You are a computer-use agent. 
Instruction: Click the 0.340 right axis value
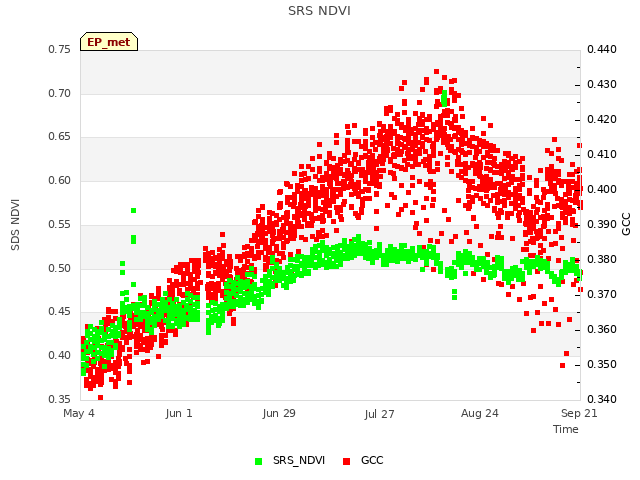click(602, 399)
